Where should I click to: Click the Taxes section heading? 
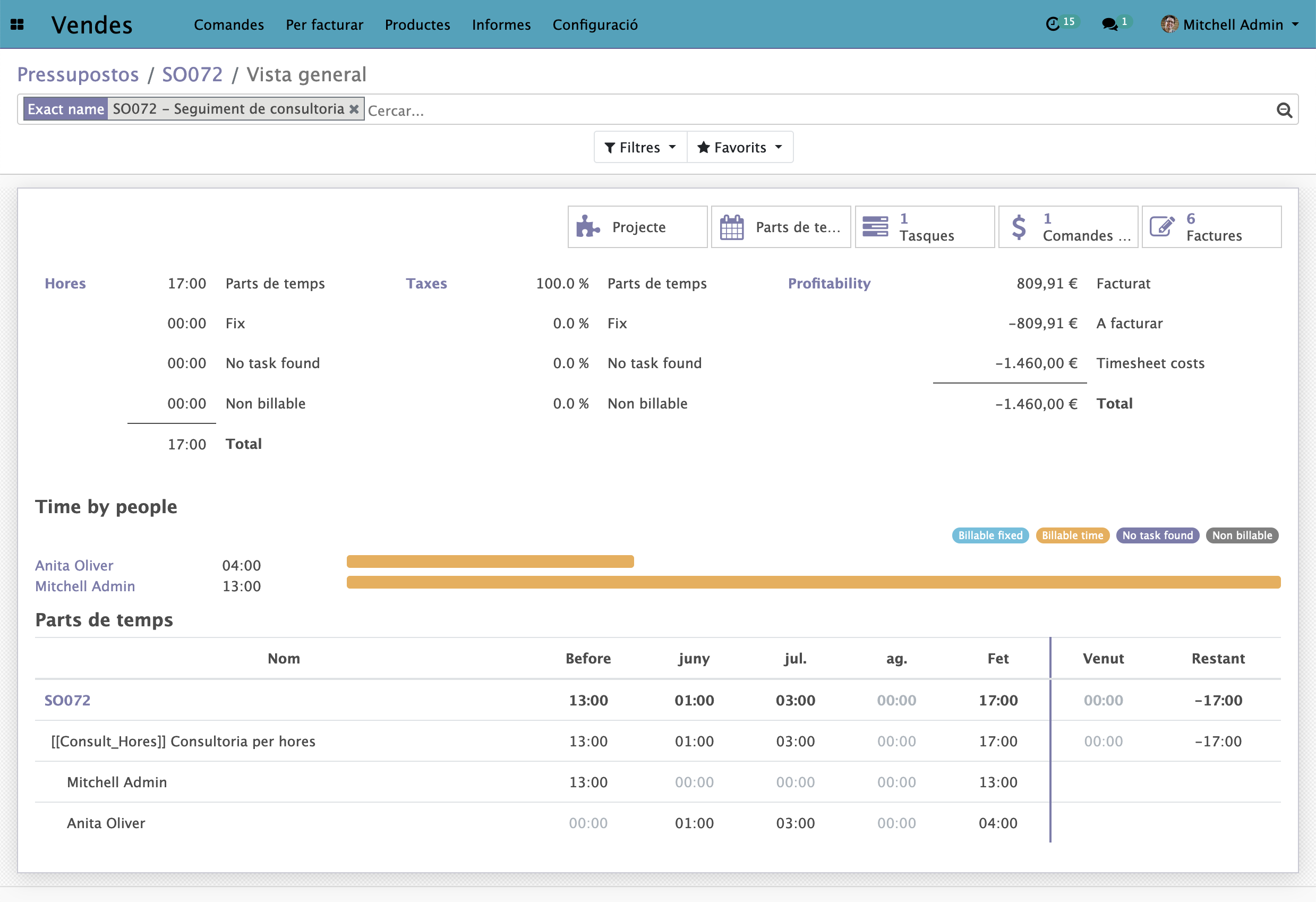tap(426, 283)
